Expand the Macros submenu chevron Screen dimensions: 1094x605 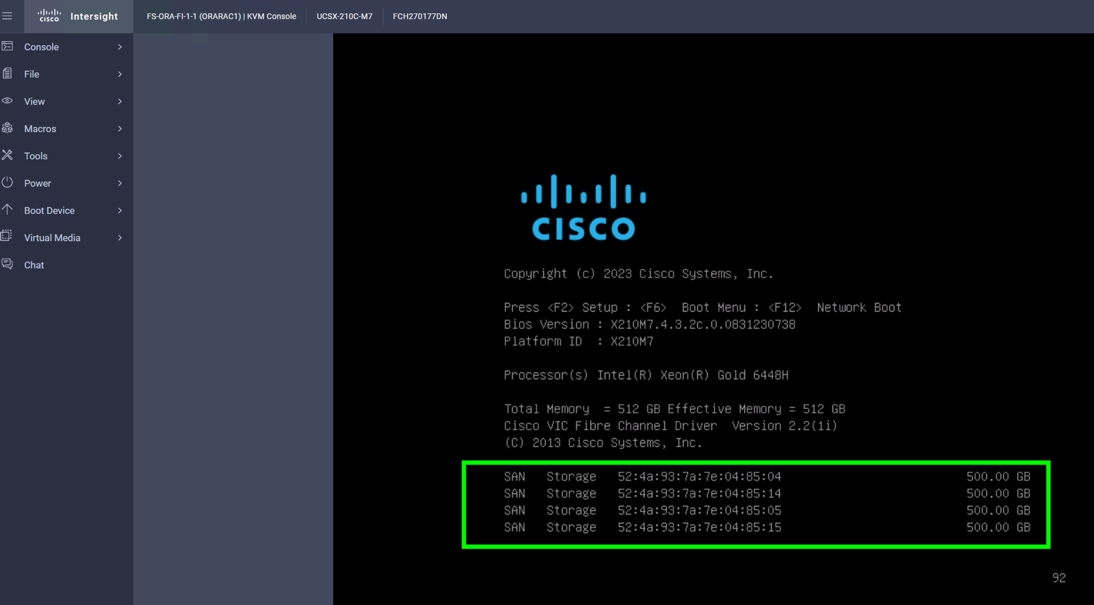[x=120, y=128]
